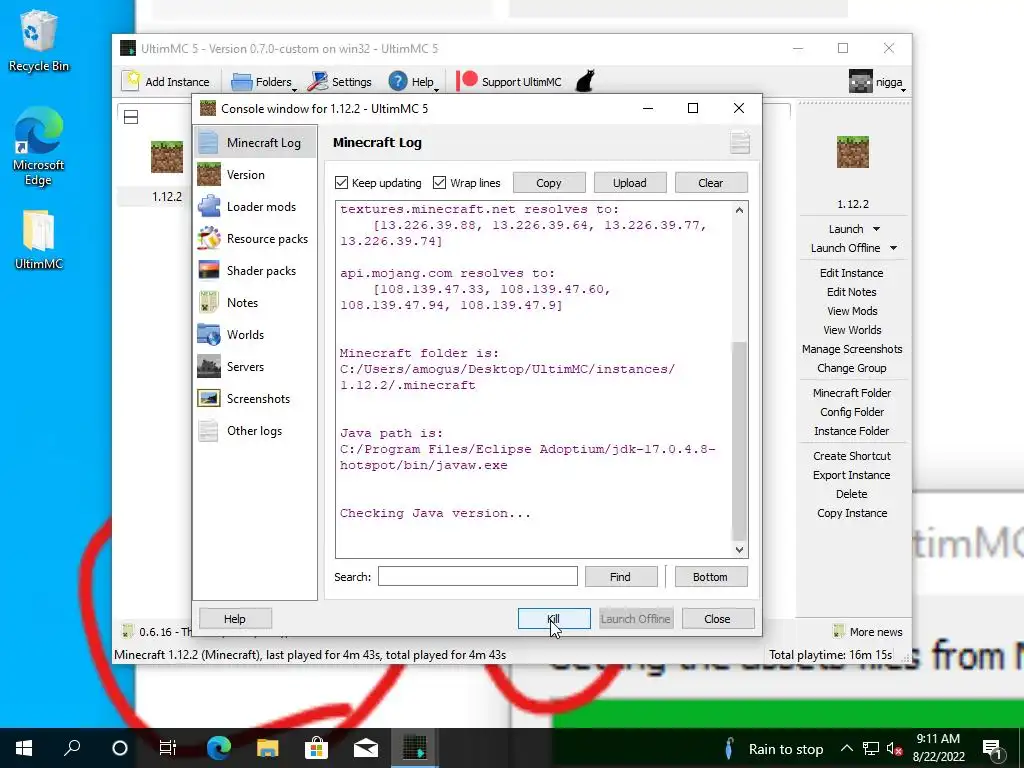Image resolution: width=1024 pixels, height=768 pixels.
Task: Click the Find button
Action: coord(620,577)
